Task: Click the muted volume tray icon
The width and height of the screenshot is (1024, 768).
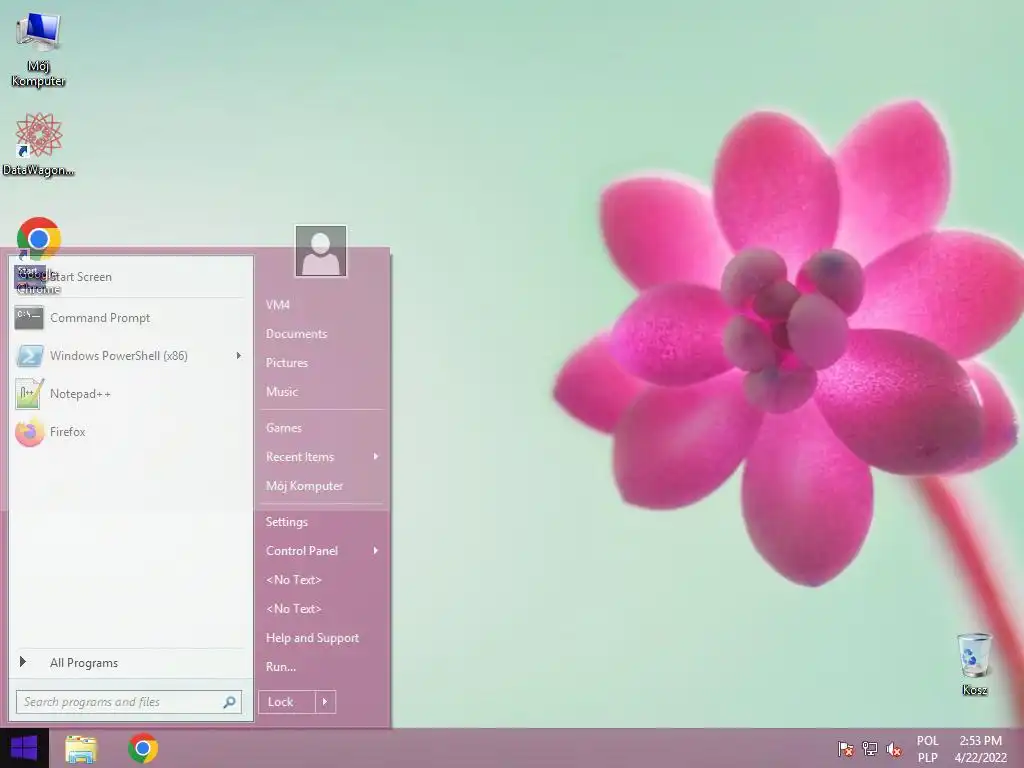Action: (x=894, y=749)
